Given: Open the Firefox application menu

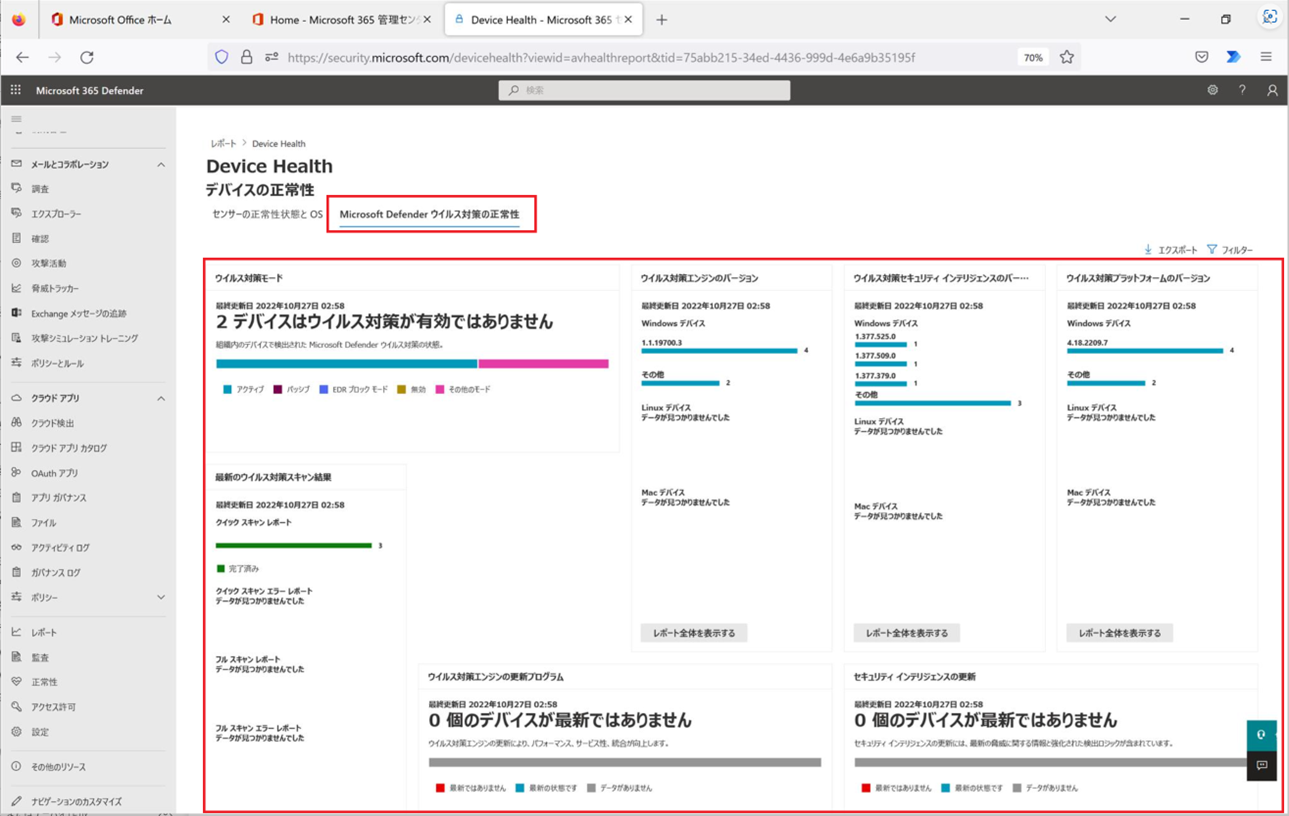Looking at the screenshot, I should 1266,57.
